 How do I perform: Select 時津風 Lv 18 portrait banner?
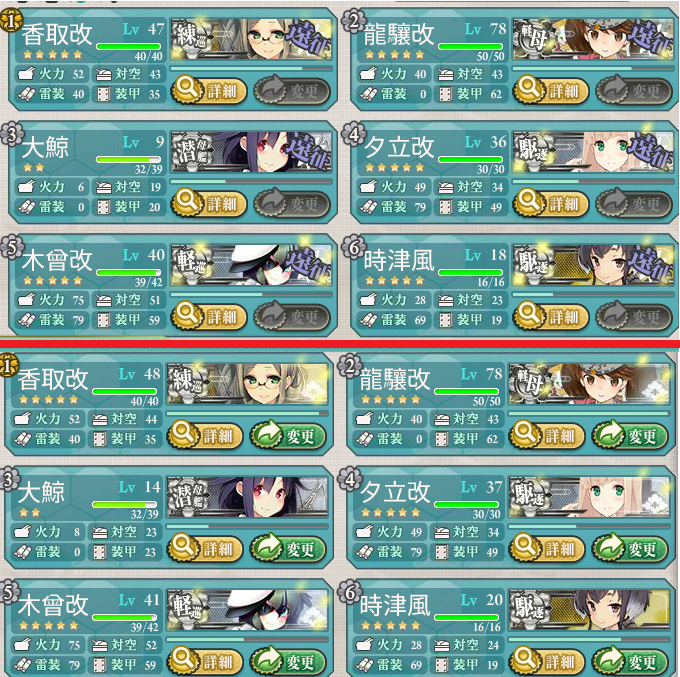pos(593,265)
